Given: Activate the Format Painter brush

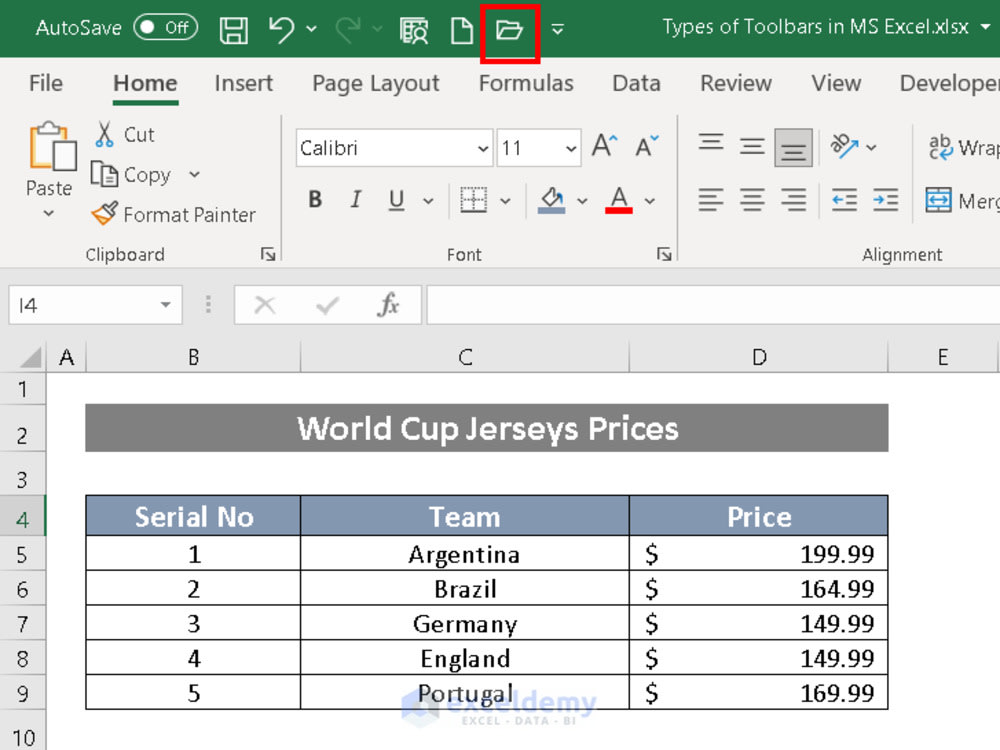Looking at the screenshot, I should pos(105,214).
